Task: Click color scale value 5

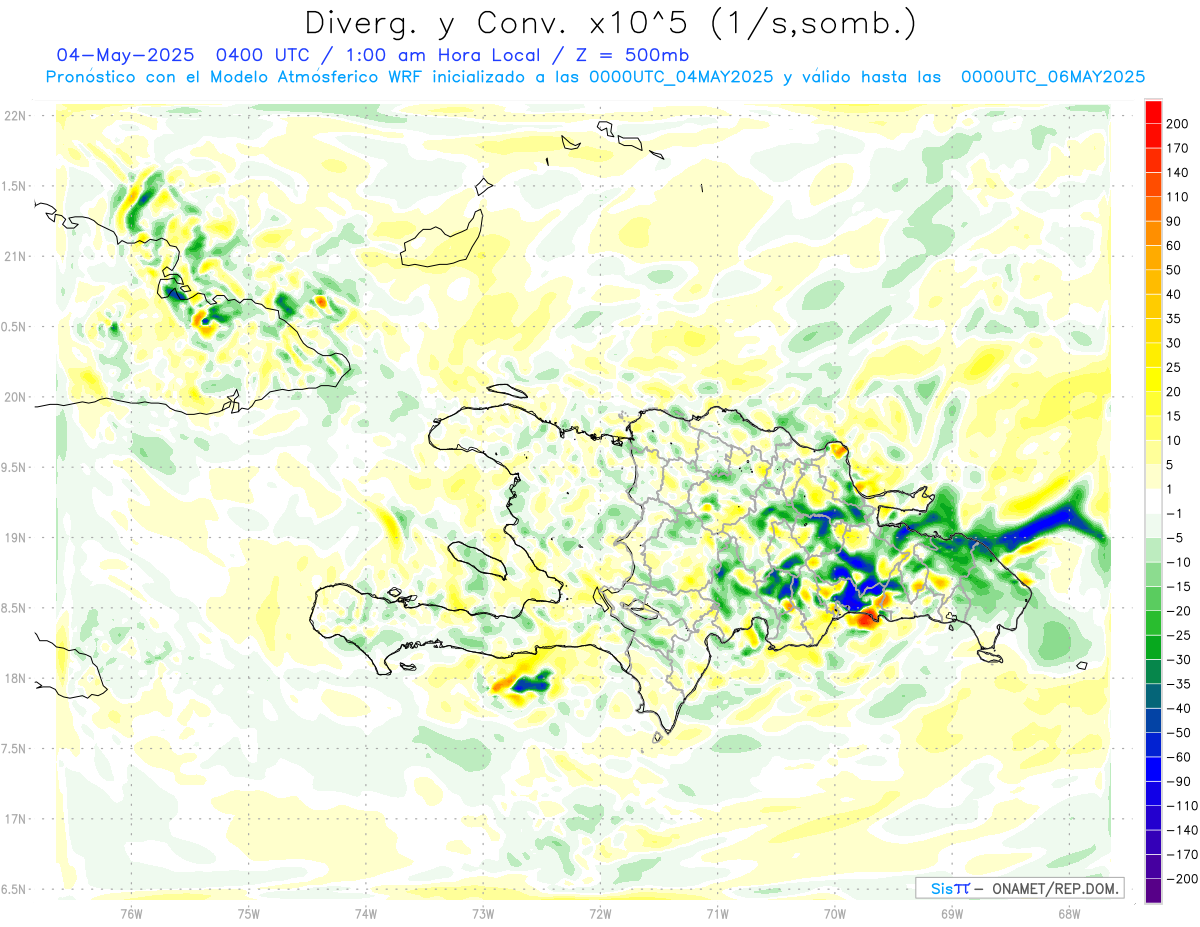Action: (1171, 465)
